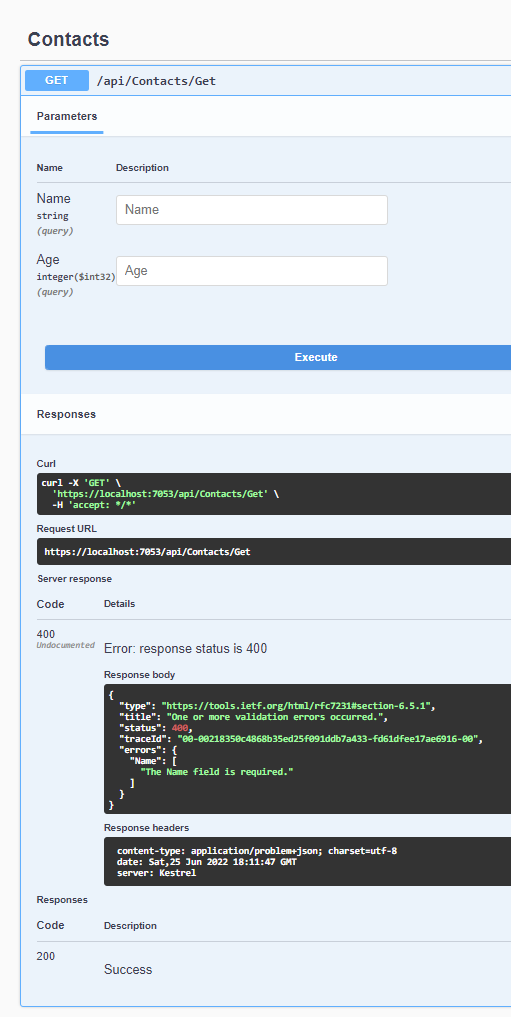
Task: Run the request with Execute button
Action: pyautogui.click(x=278, y=357)
